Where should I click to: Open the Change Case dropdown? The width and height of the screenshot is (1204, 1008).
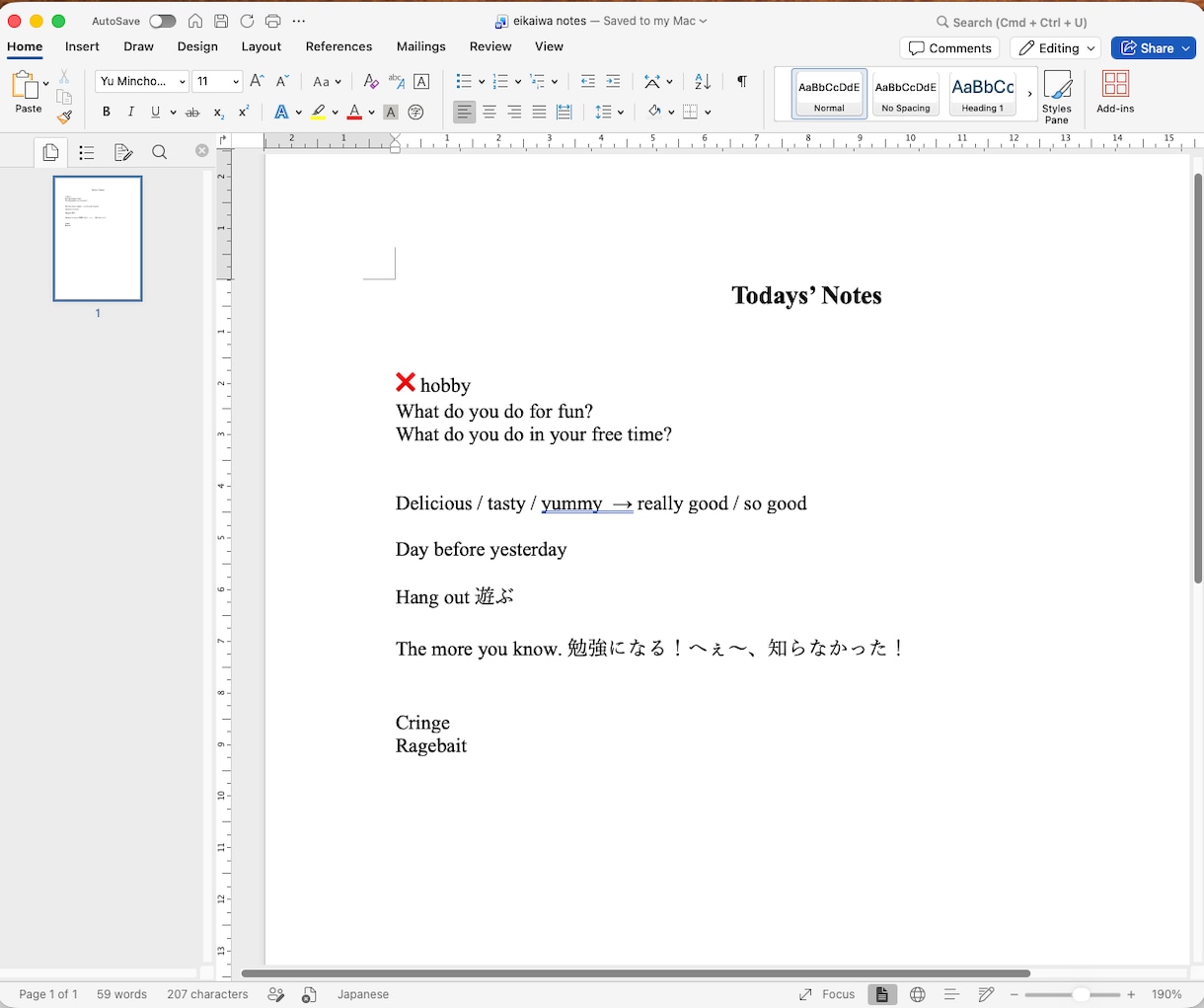327,82
